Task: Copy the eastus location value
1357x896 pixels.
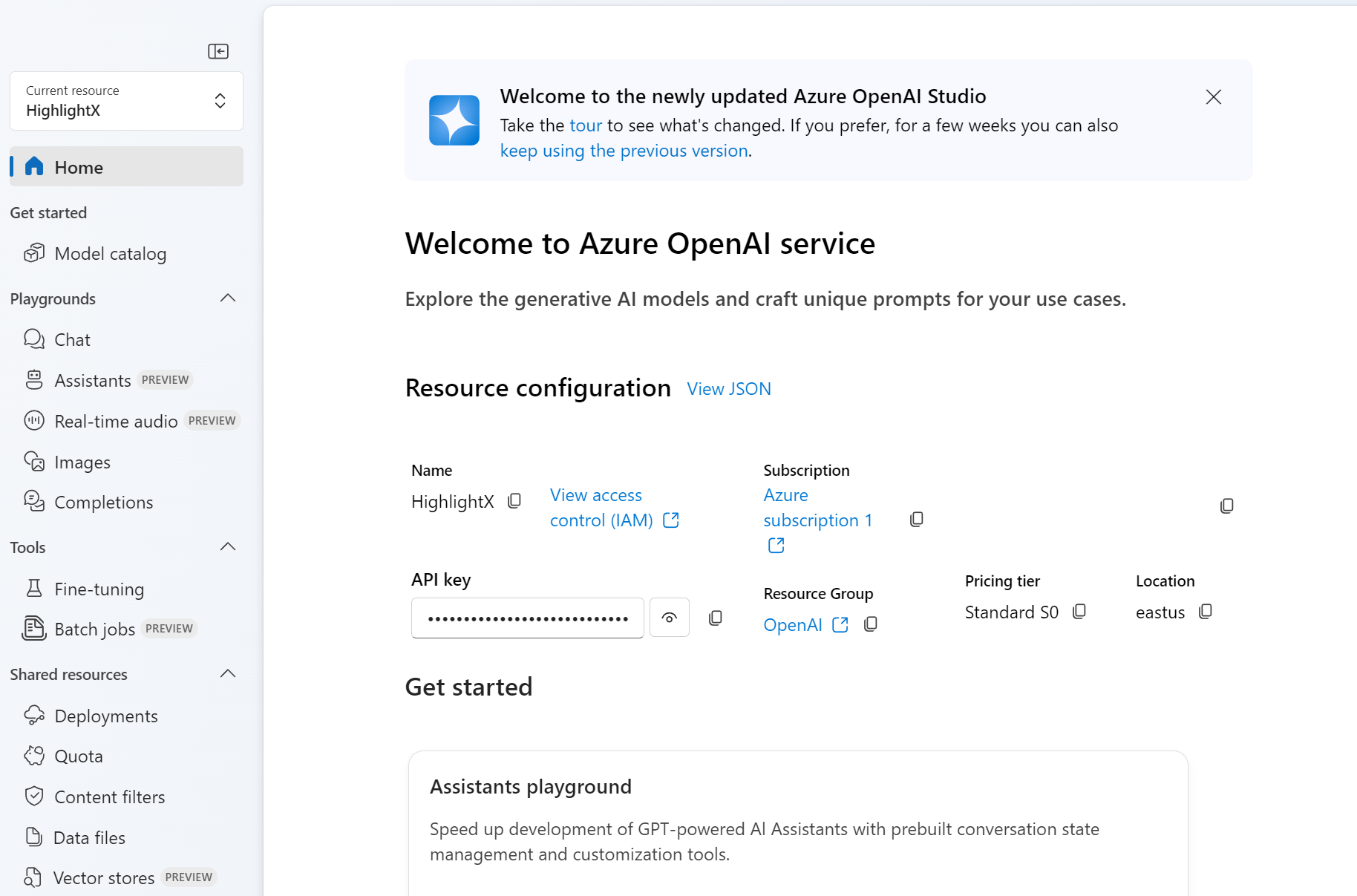Action: [1206, 611]
